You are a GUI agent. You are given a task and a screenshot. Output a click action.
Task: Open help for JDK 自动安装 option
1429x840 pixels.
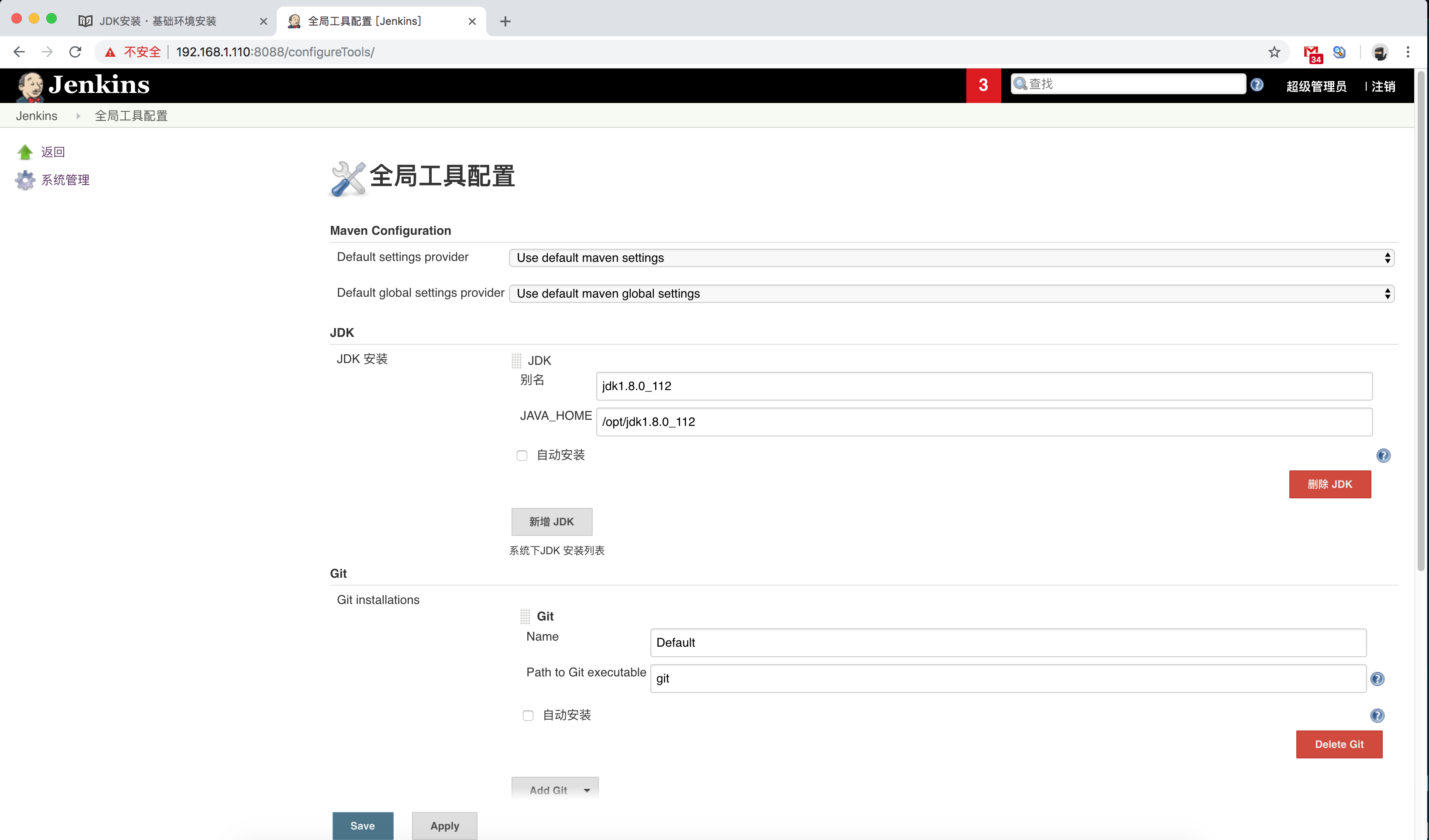tap(1383, 456)
